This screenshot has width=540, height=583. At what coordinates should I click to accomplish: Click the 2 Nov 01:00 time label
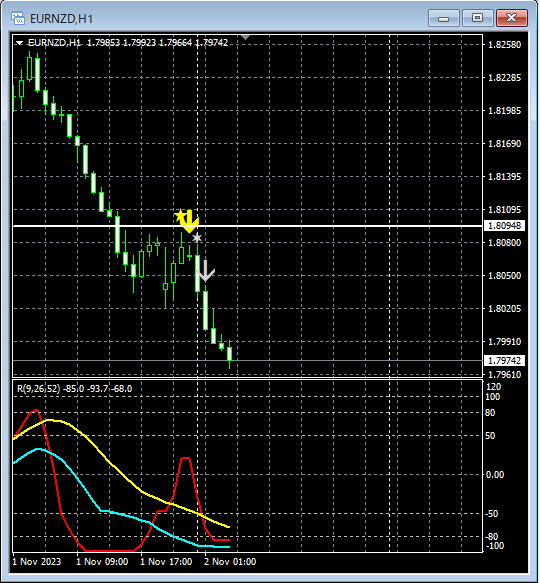[x=230, y=562]
